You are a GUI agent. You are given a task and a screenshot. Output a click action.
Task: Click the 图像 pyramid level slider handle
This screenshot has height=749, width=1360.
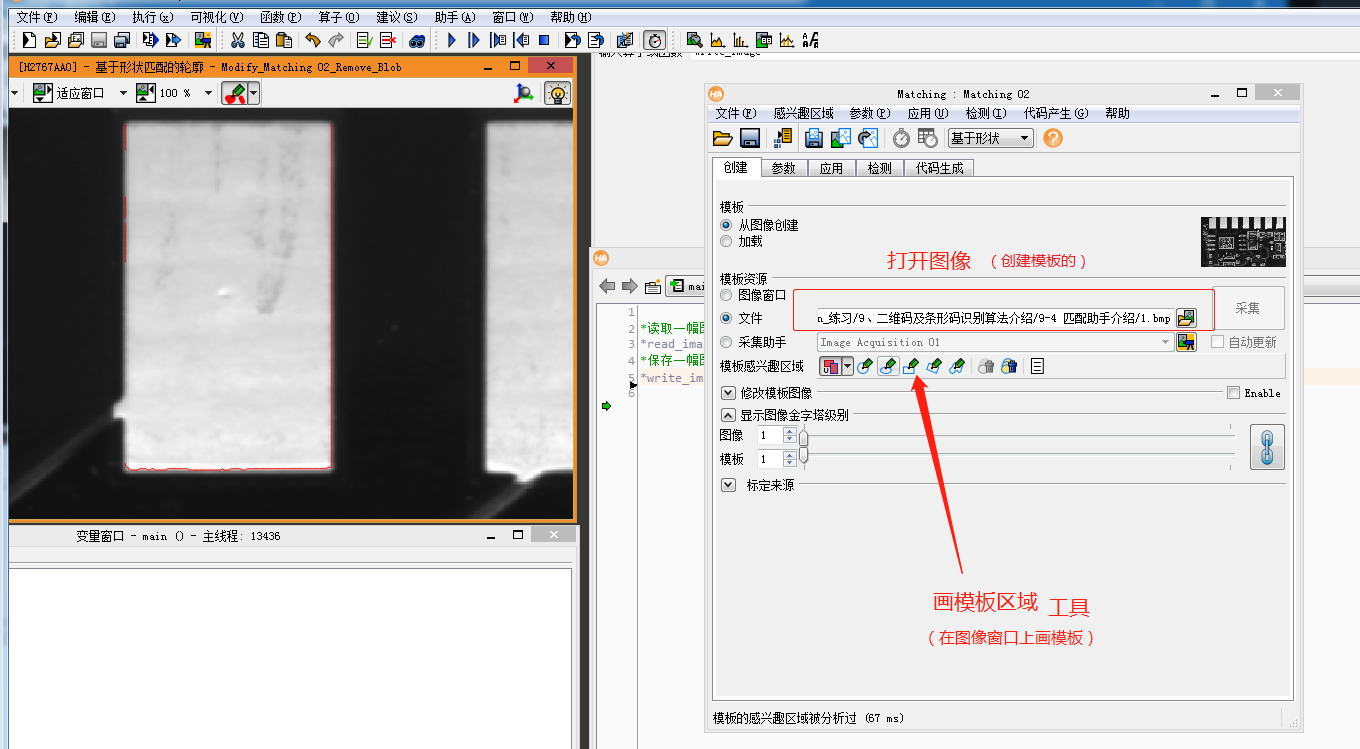(x=802, y=435)
